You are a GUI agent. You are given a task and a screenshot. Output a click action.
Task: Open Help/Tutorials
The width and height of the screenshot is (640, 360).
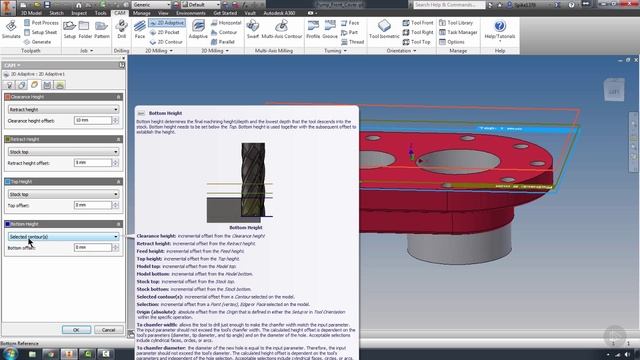click(500, 30)
